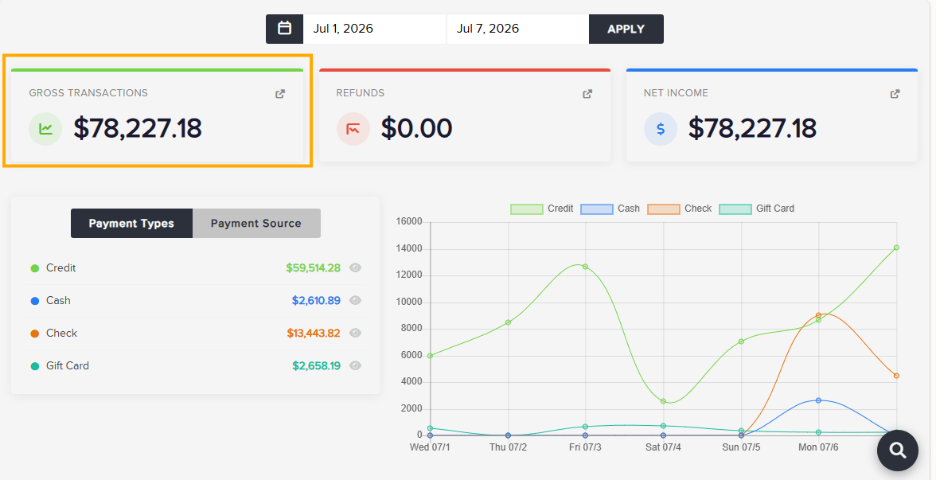Click the NET INCOME card title
The height and width of the screenshot is (480, 936).
coord(676,93)
